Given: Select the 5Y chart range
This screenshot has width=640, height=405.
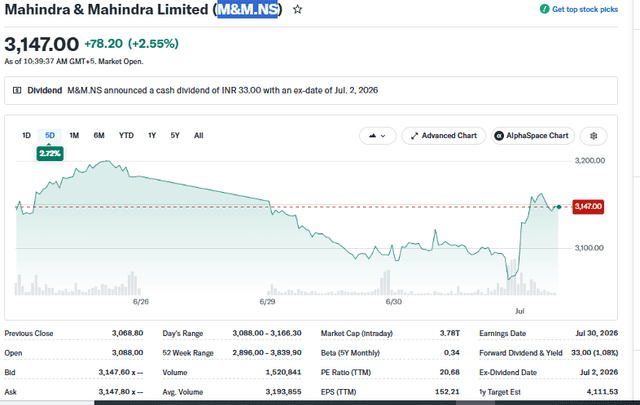Looking at the screenshot, I should [175, 136].
